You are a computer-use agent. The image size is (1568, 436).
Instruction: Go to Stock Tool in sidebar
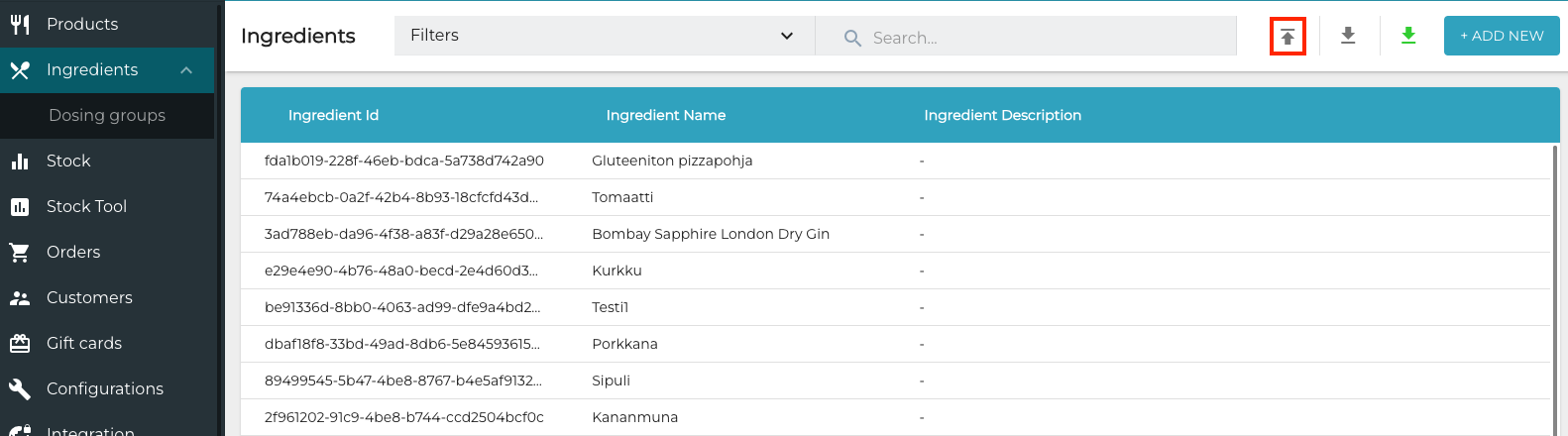click(86, 206)
